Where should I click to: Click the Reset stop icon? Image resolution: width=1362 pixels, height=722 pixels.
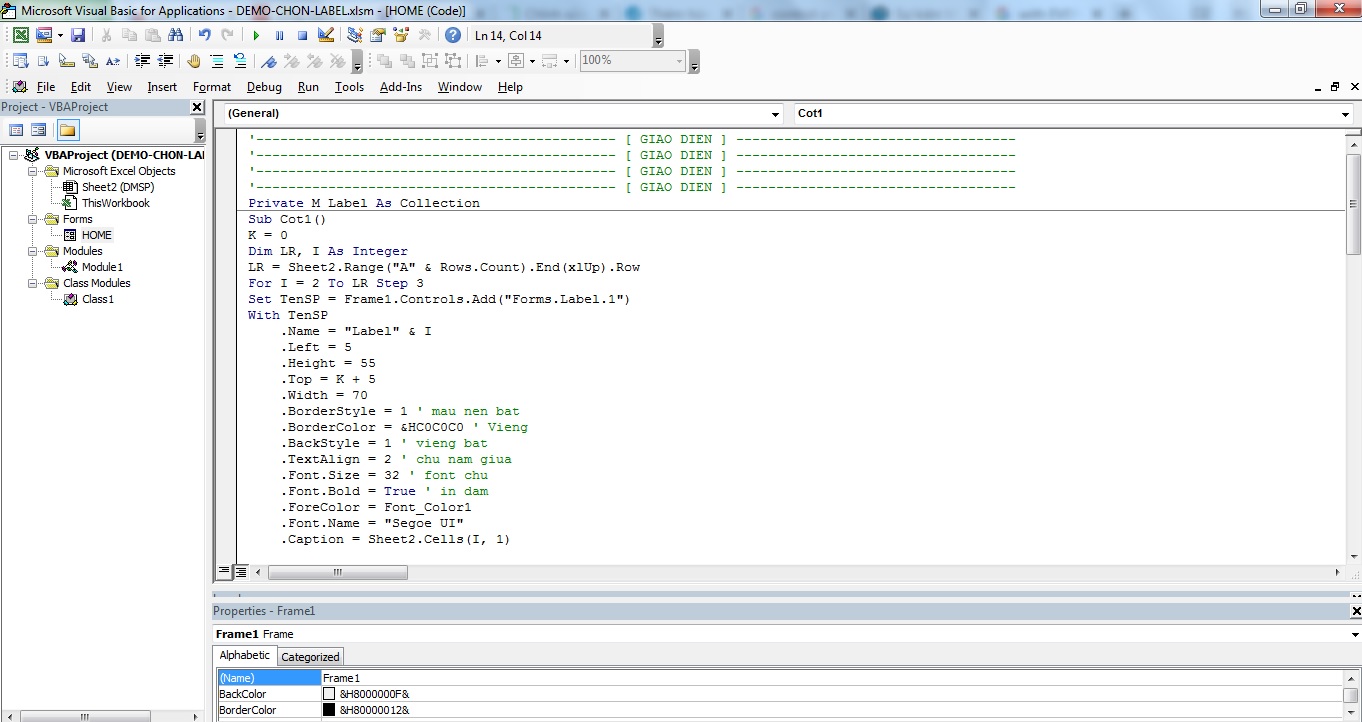302,35
